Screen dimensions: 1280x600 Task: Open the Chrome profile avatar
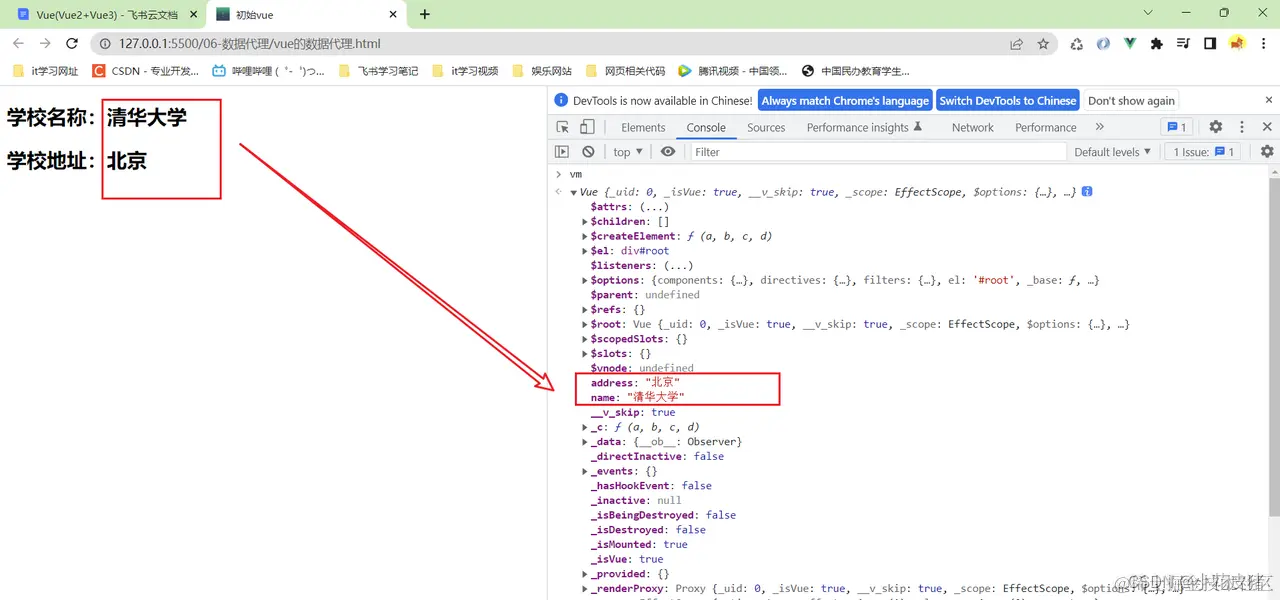(1237, 44)
